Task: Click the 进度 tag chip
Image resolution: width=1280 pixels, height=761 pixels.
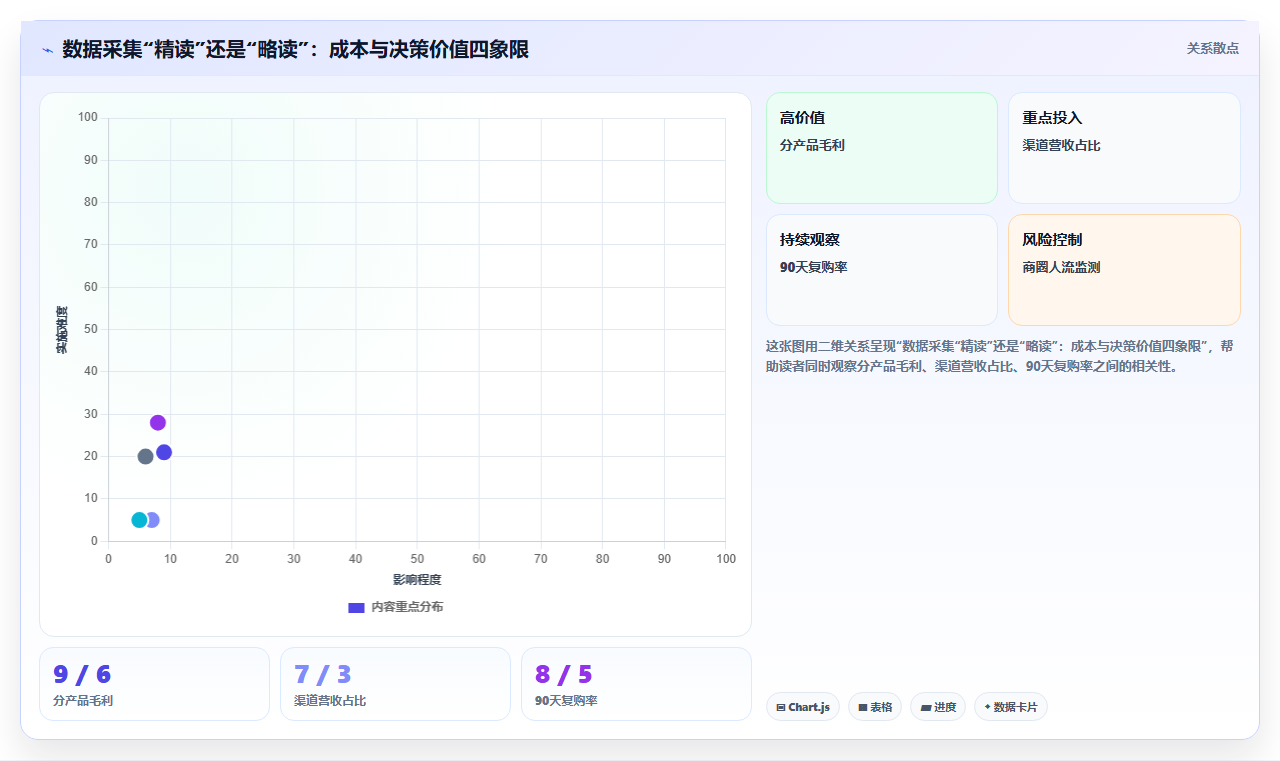Action: (938, 707)
